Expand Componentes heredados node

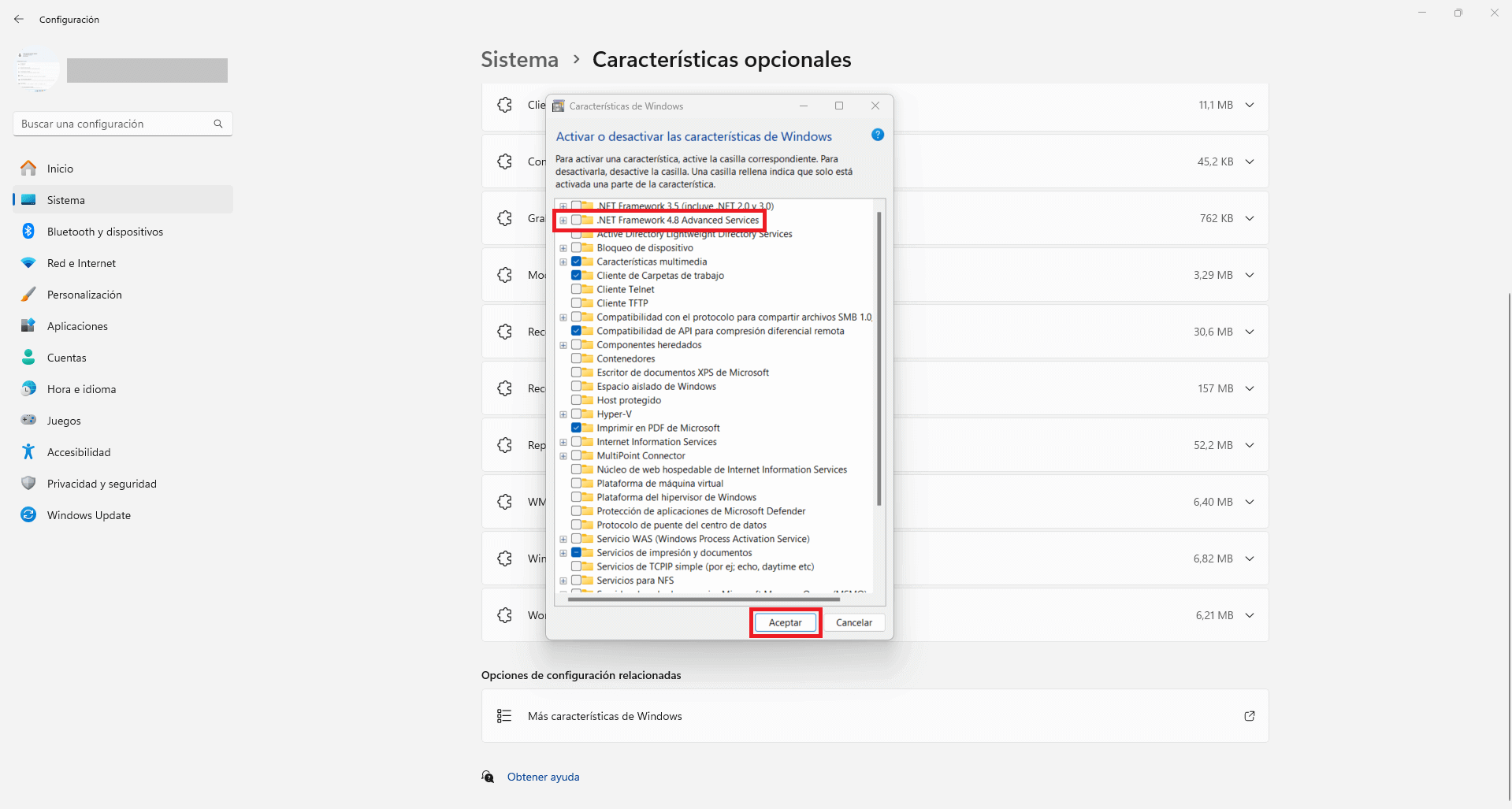pyautogui.click(x=563, y=345)
